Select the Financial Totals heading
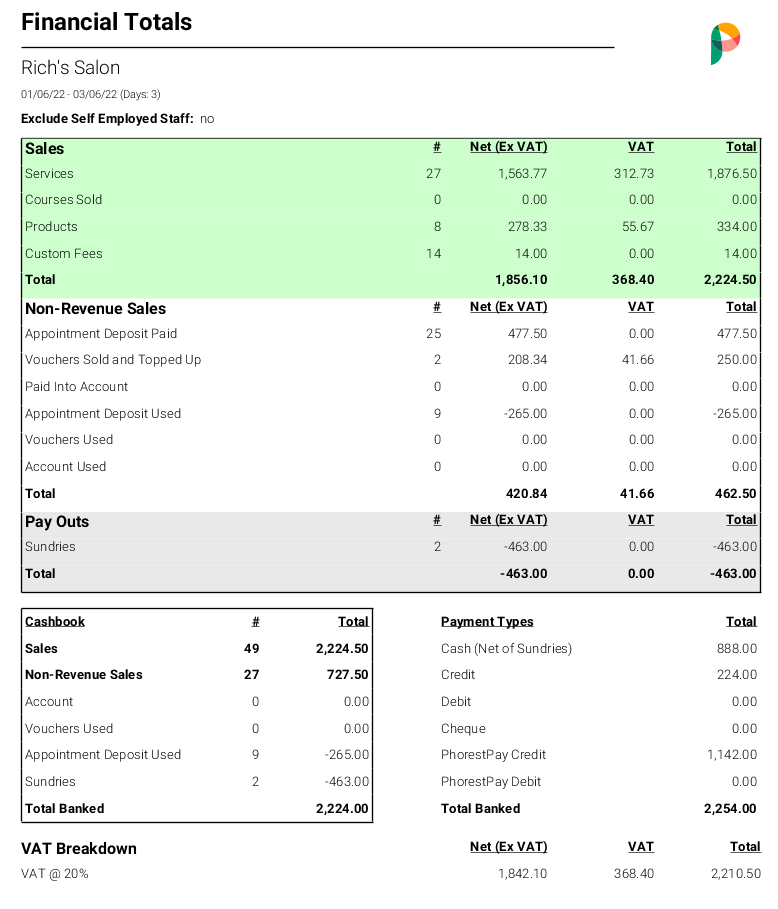This screenshot has height=909, width=778. [x=107, y=22]
